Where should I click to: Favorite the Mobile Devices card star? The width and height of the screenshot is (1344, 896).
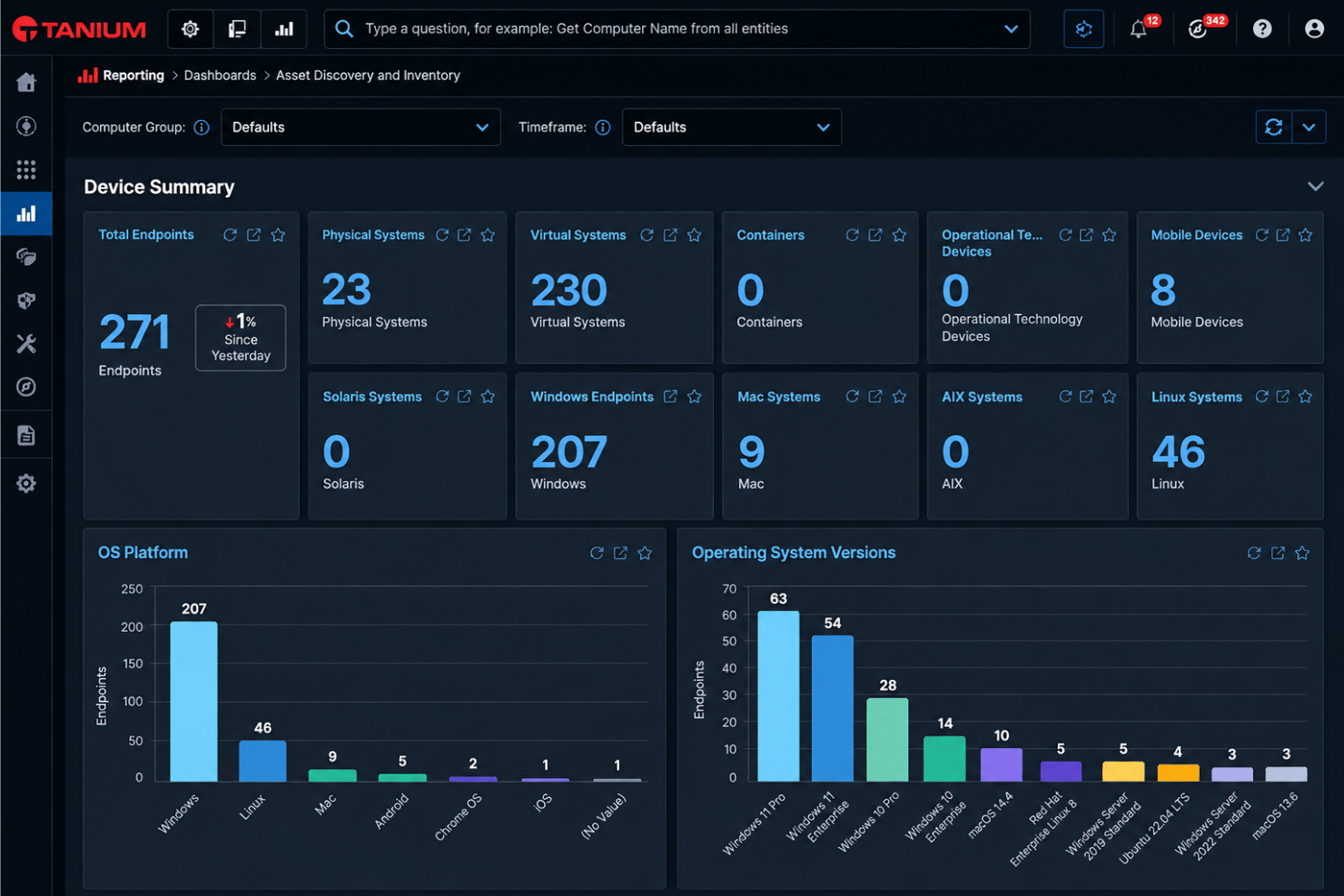click(x=1305, y=235)
